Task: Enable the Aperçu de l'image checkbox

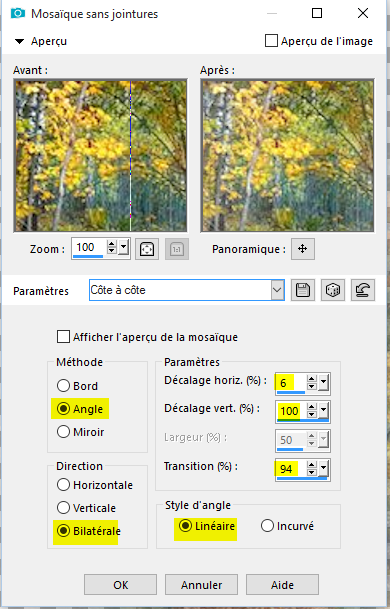Action: [271, 41]
